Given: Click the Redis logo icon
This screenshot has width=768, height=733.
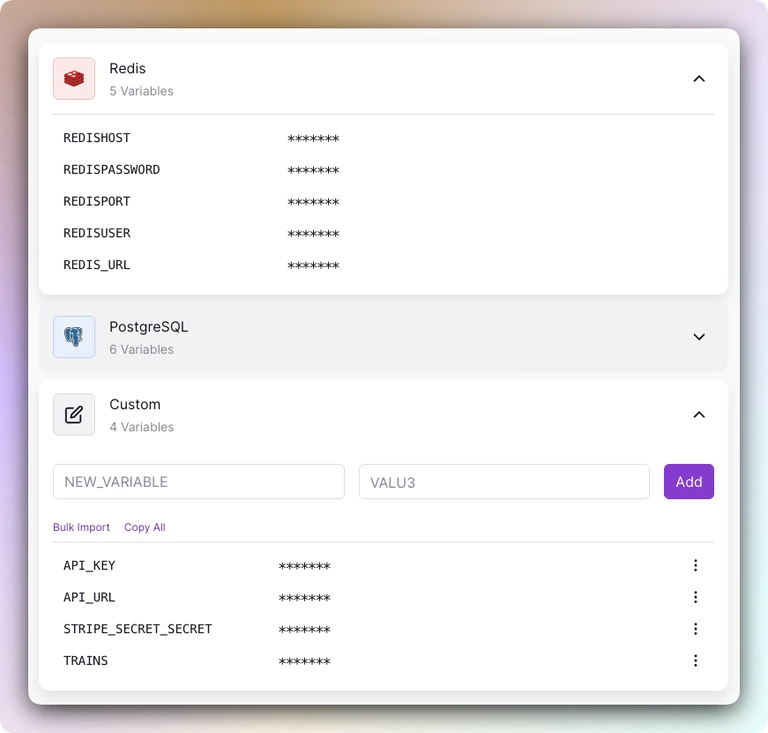Looking at the screenshot, I should point(74,78).
